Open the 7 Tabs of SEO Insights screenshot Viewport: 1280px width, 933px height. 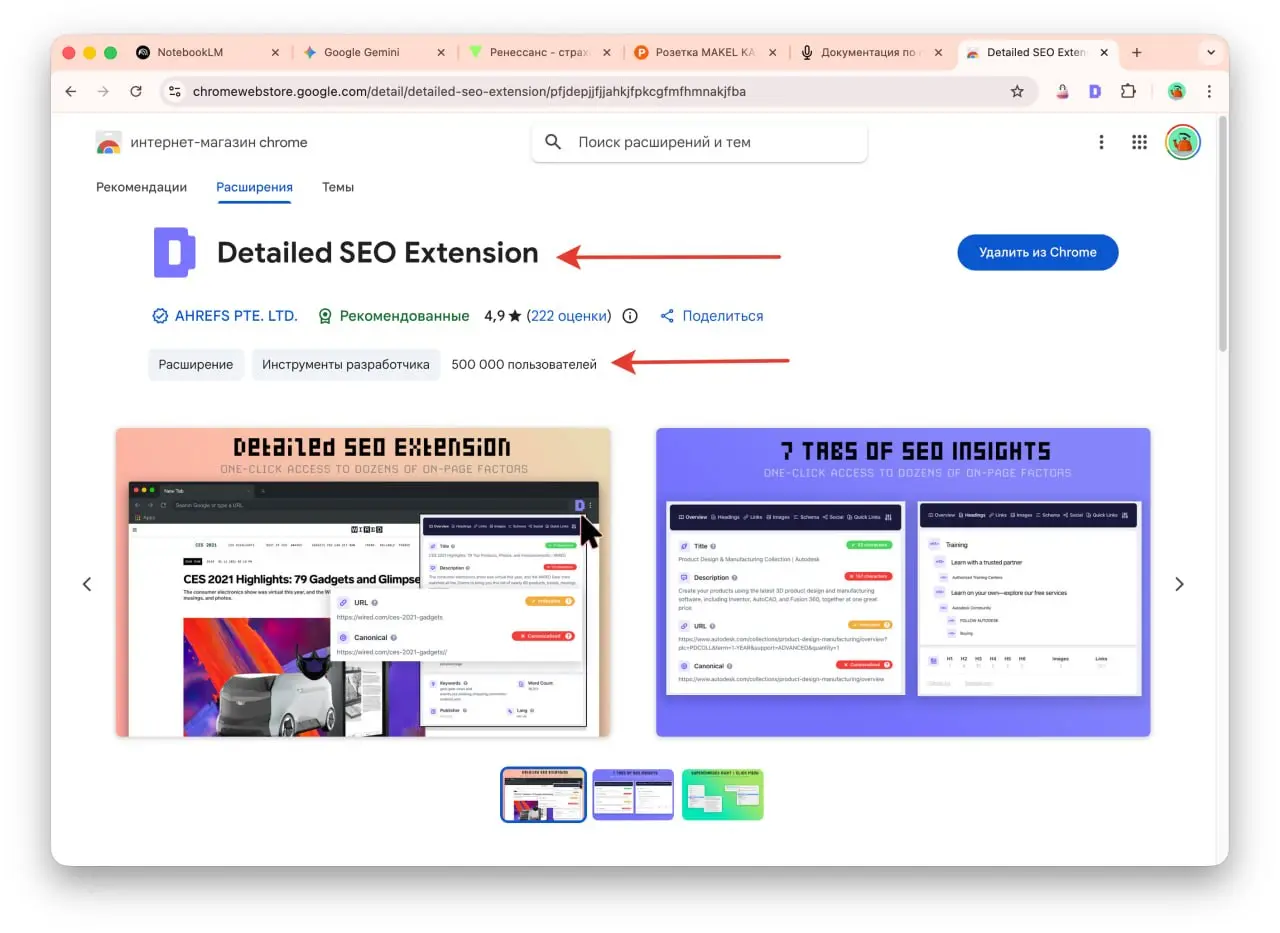[903, 582]
